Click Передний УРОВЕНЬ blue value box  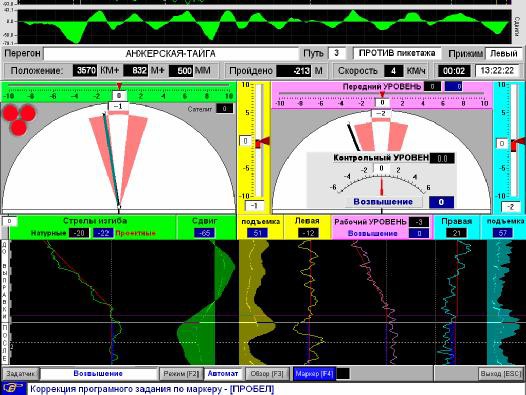tap(453, 87)
